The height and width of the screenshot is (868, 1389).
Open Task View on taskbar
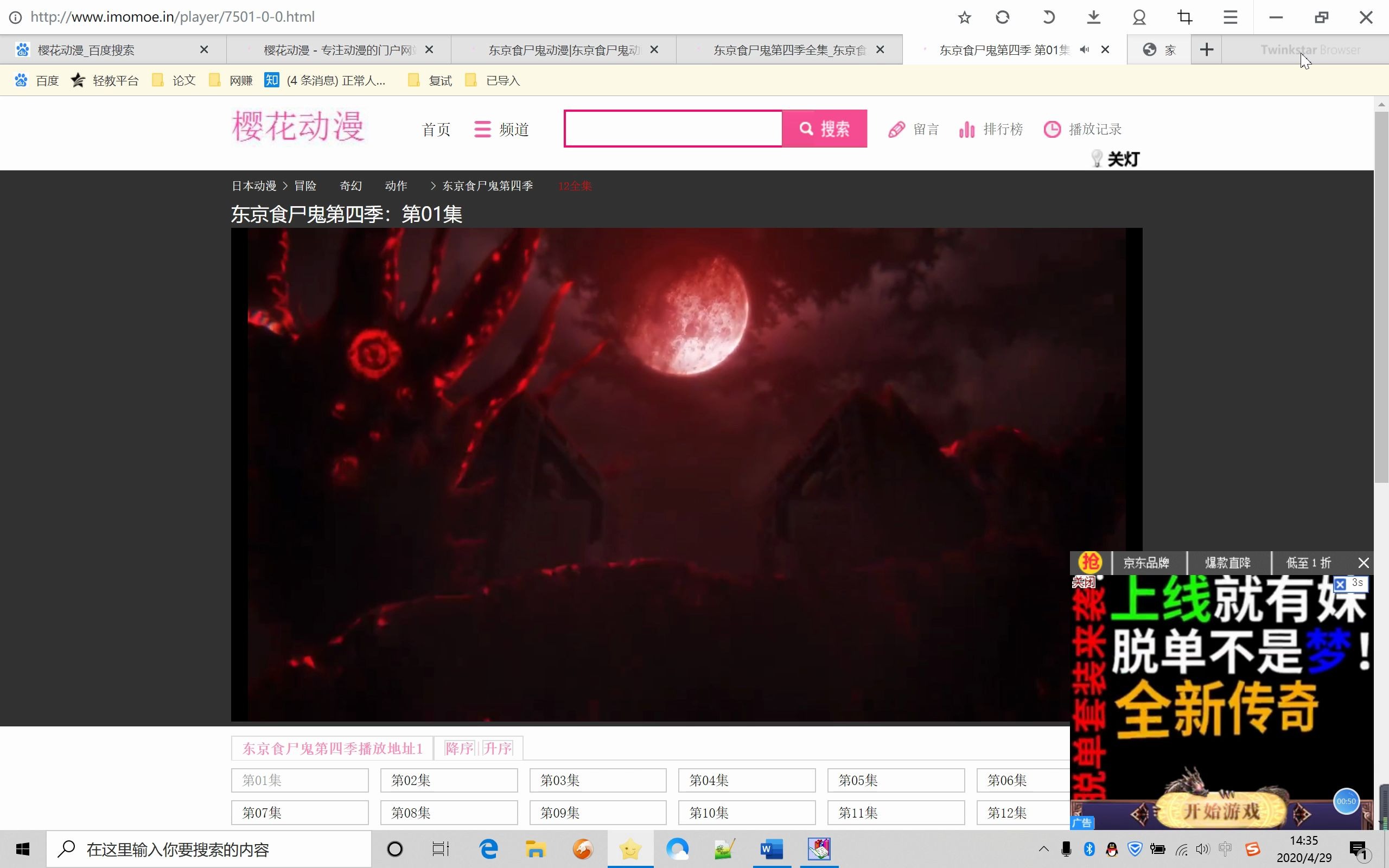click(x=440, y=849)
